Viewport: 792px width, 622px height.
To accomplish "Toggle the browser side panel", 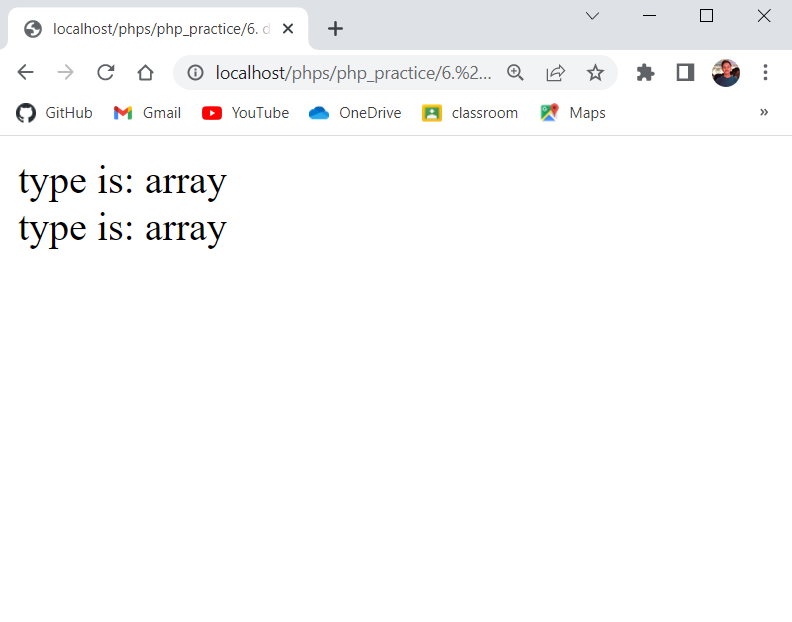I will [685, 72].
